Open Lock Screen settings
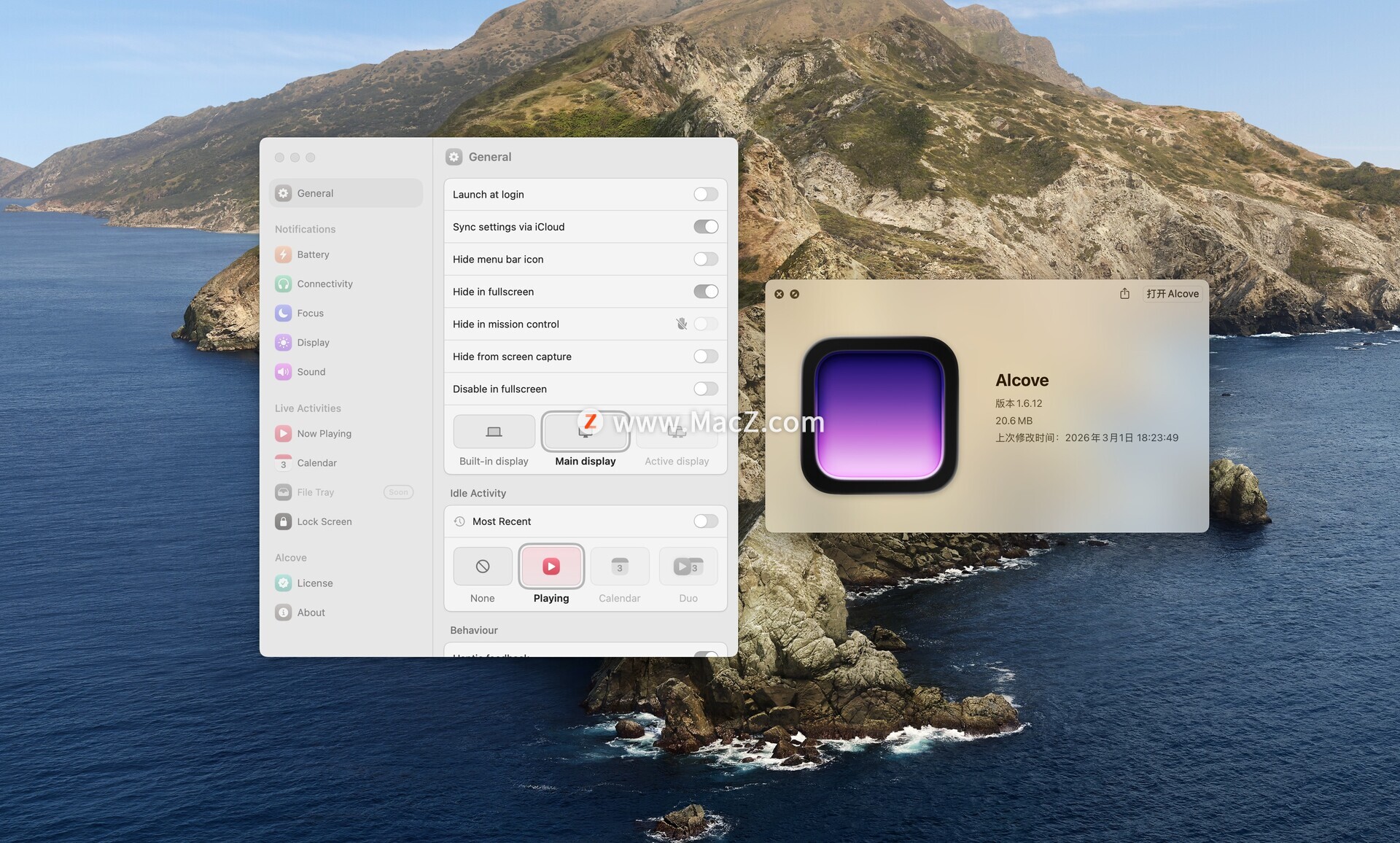The image size is (1400, 843). 324,521
